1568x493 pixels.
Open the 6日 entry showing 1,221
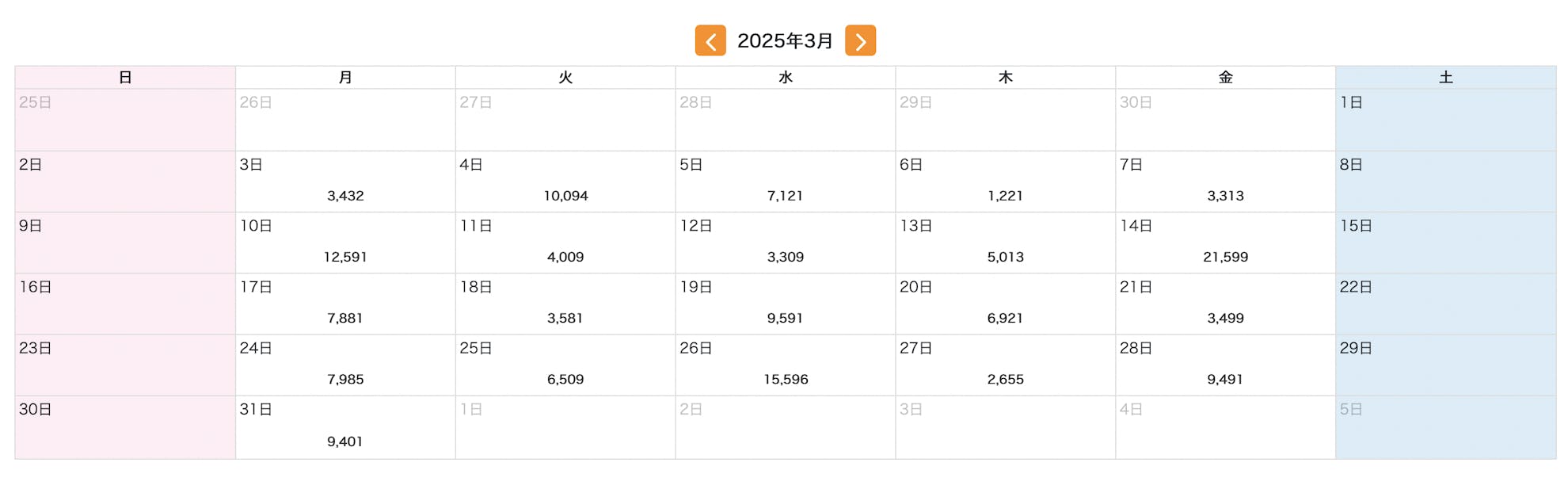(1005, 182)
